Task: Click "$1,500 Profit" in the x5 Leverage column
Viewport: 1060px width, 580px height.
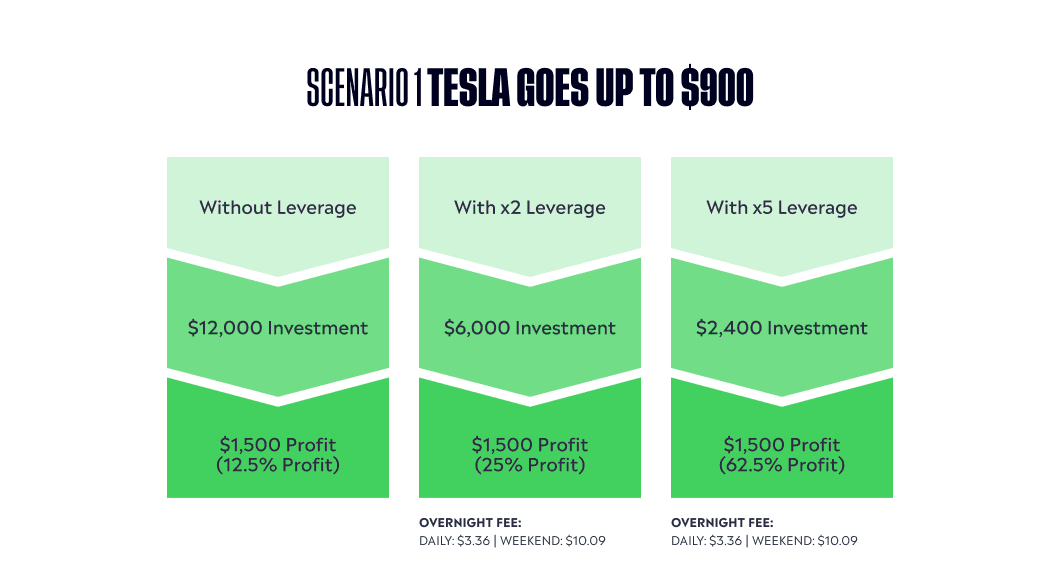Action: (x=782, y=444)
